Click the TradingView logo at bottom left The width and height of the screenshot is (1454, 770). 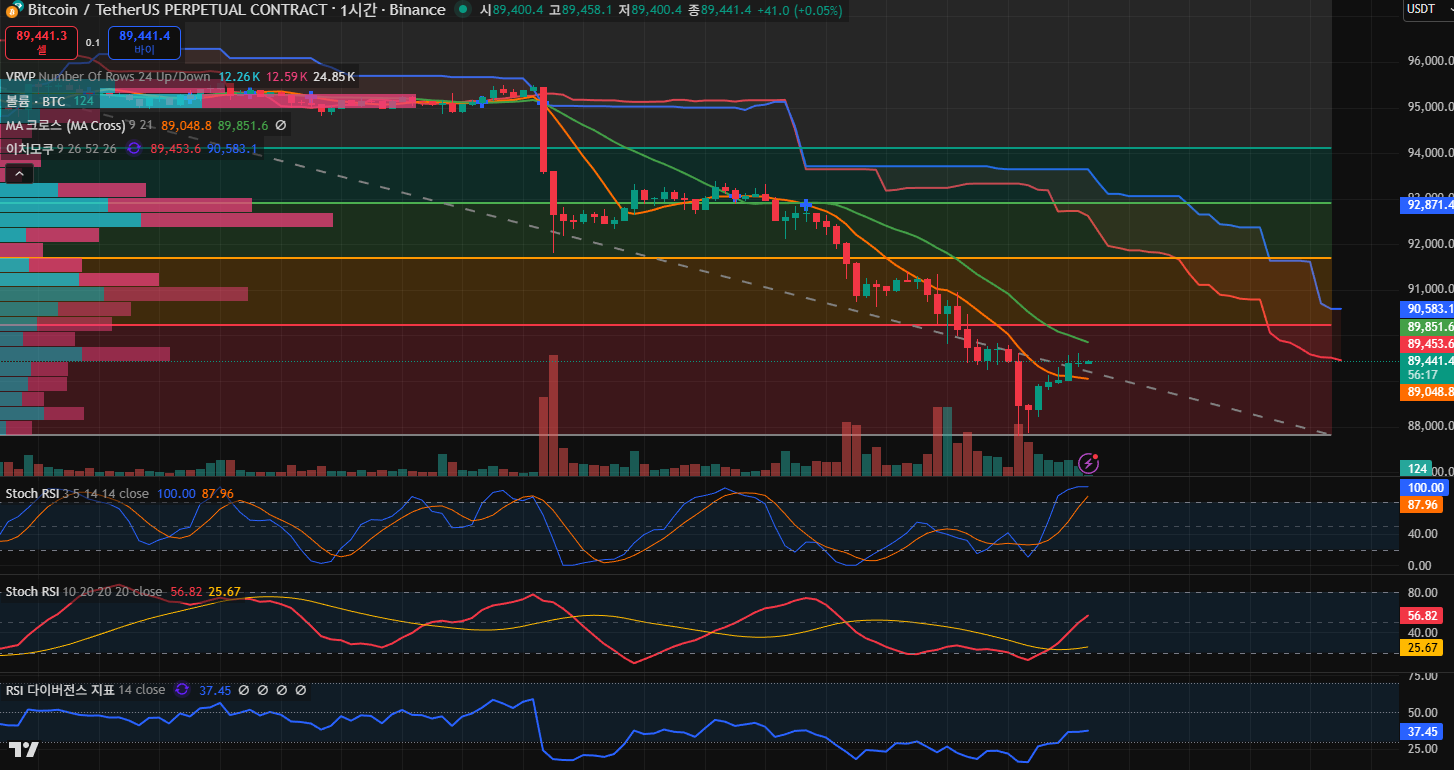coord(24,750)
